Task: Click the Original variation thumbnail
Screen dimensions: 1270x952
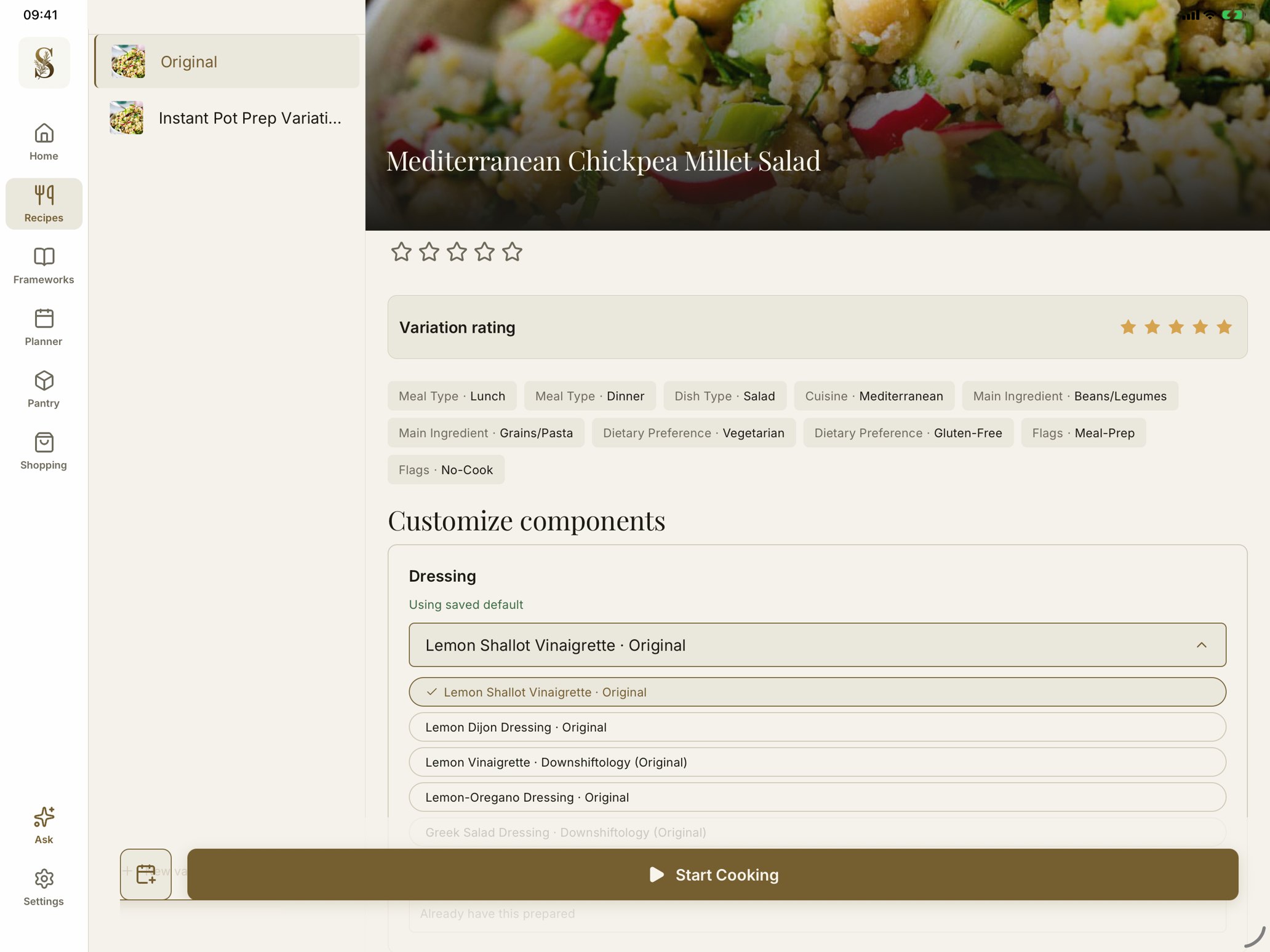Action: pyautogui.click(x=128, y=61)
